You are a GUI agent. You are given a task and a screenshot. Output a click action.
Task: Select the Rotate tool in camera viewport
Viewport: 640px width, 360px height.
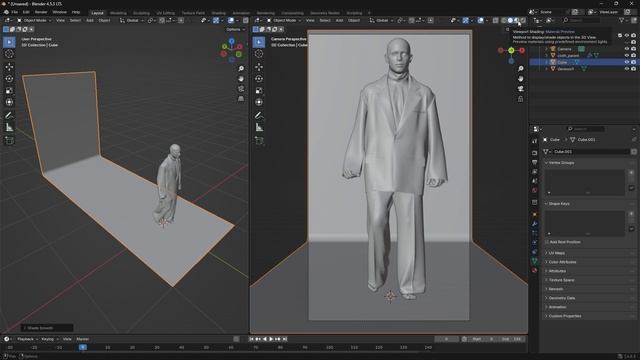tap(259, 78)
